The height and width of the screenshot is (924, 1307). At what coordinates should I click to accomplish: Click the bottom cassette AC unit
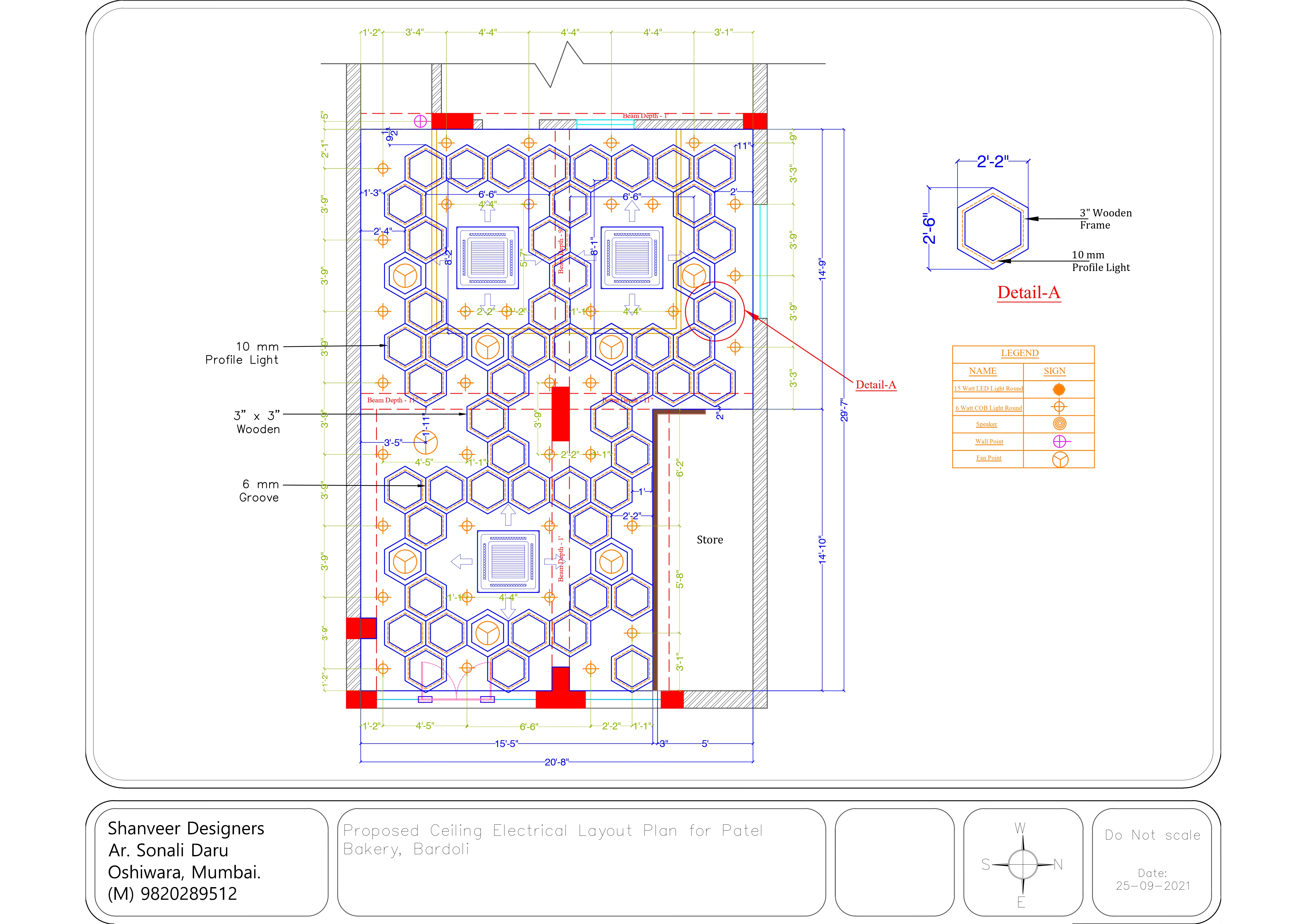pos(508,561)
